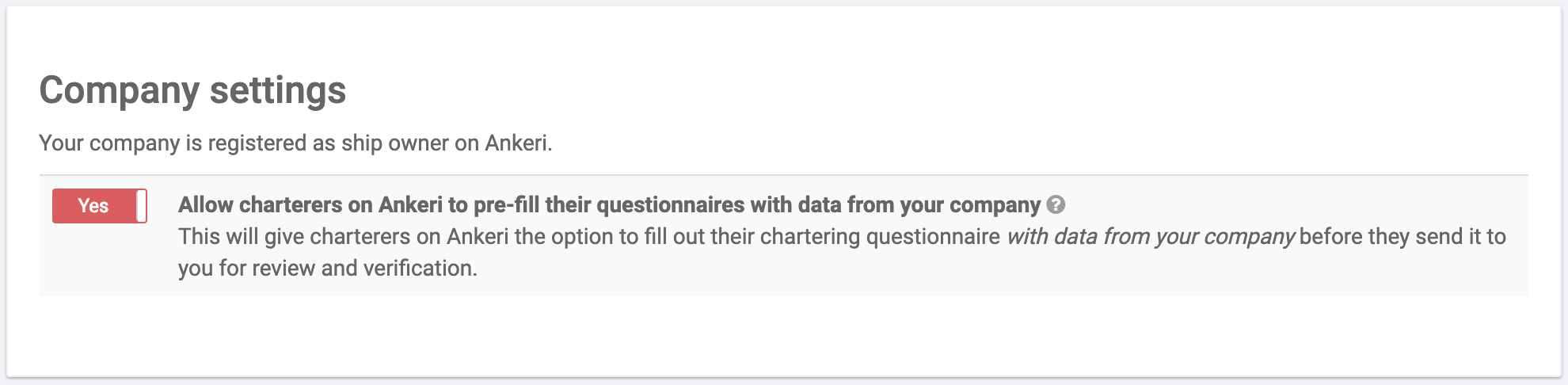Open help tooltip beside pre-fill questionnaires label

(x=1056, y=205)
